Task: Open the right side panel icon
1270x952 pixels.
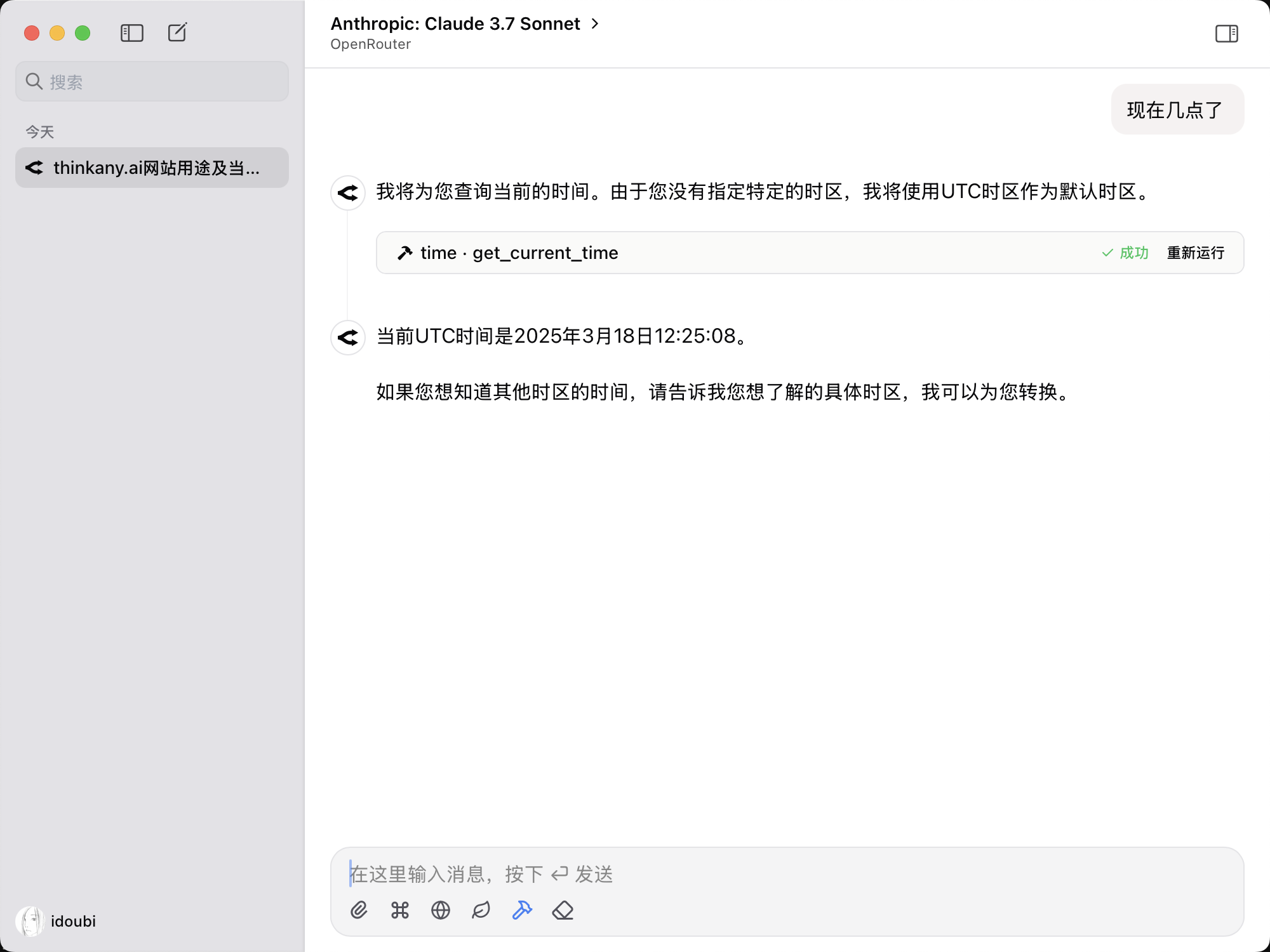Action: 1226,34
